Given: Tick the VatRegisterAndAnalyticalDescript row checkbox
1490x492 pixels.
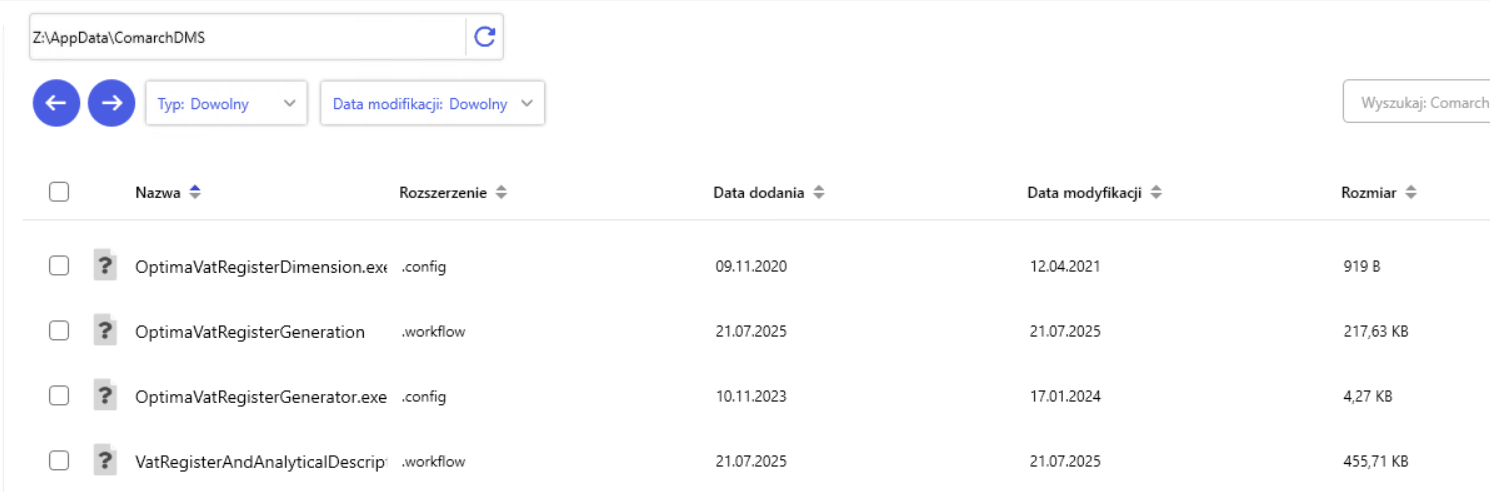Looking at the screenshot, I should coord(59,461).
